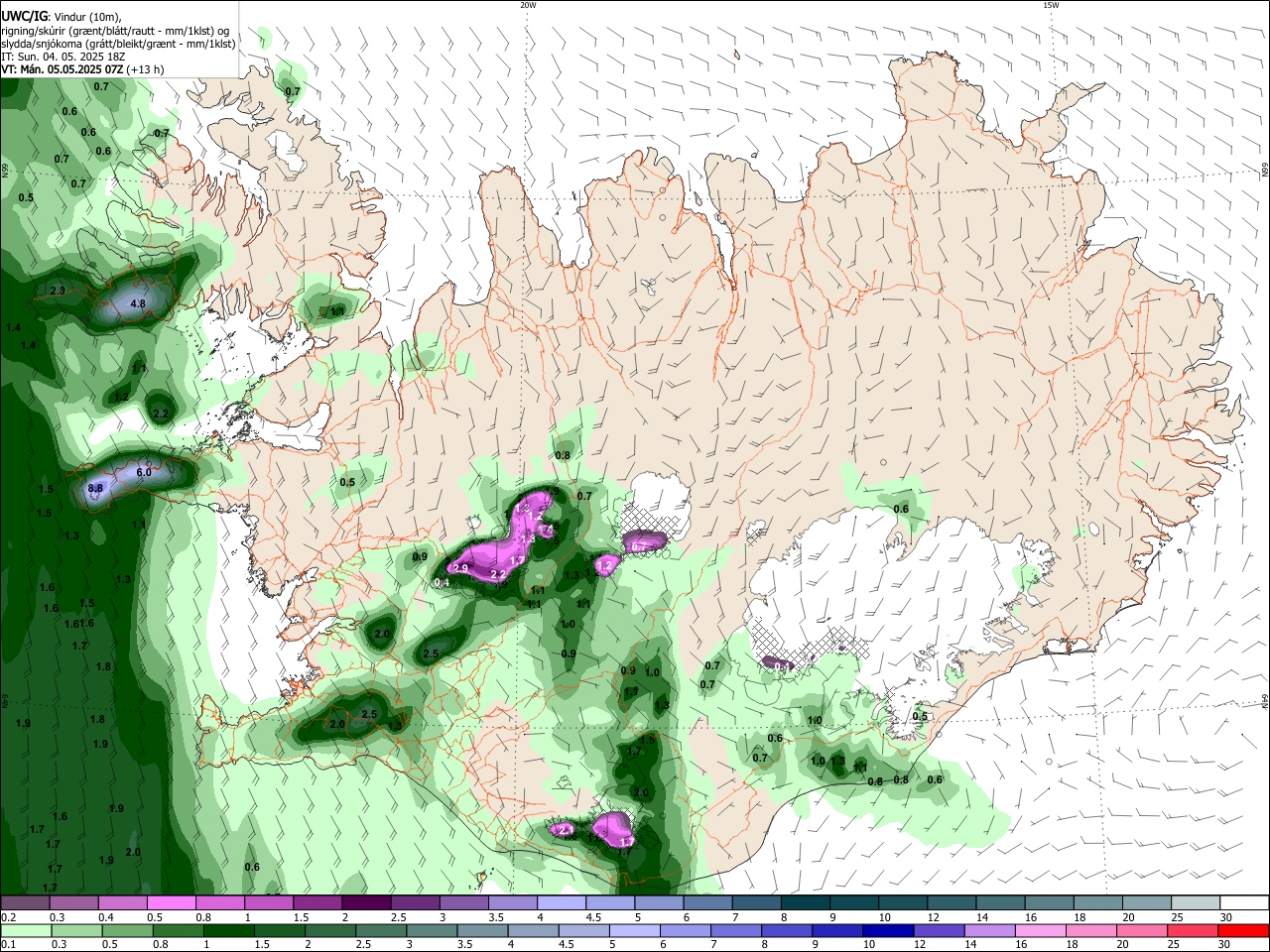The image size is (1270, 952).
Task: Pick the dark navy 10 swatch in lower legend row
Action: (x=886, y=930)
